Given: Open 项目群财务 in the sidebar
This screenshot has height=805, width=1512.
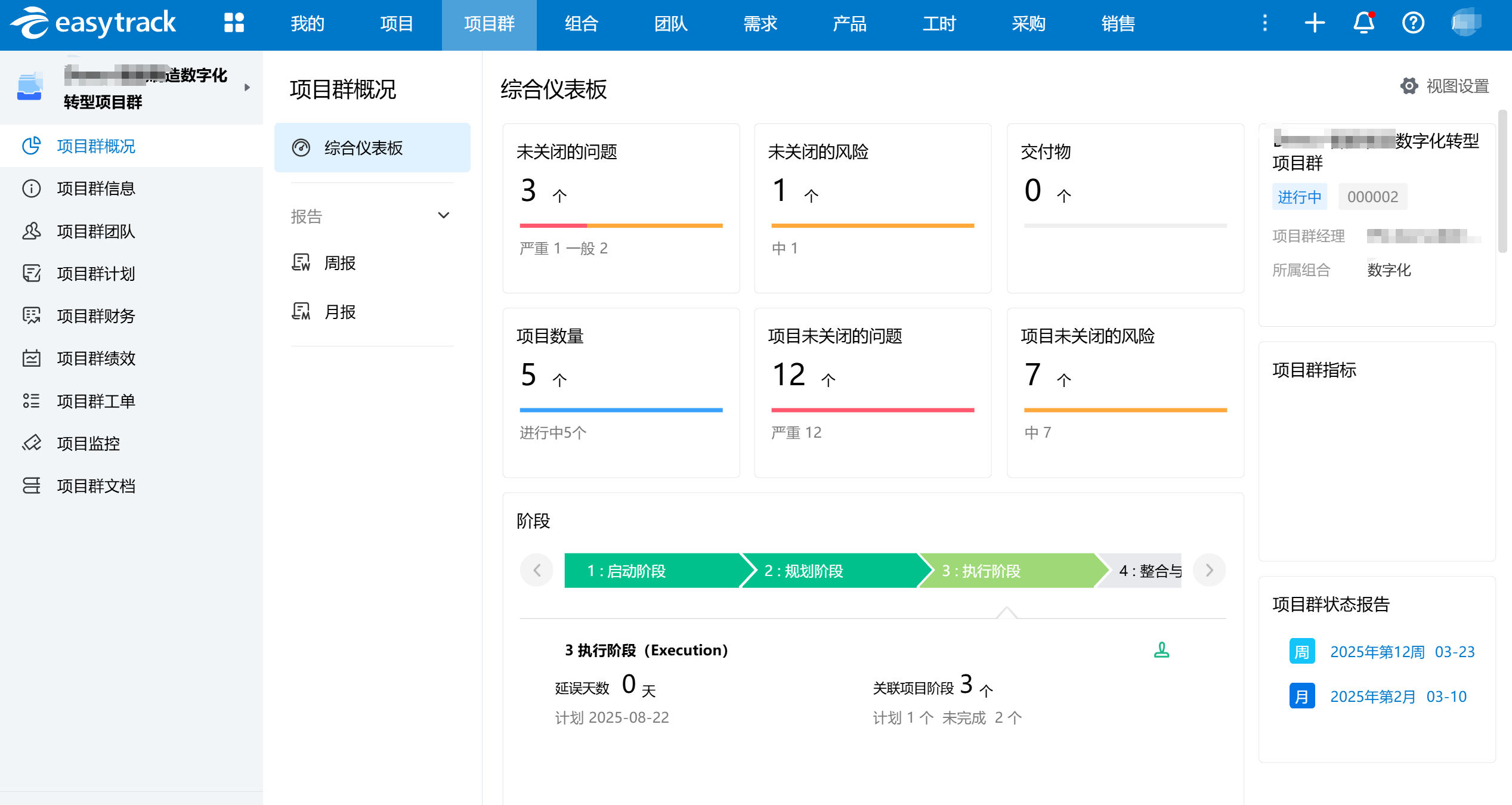Looking at the screenshot, I should pos(95,316).
